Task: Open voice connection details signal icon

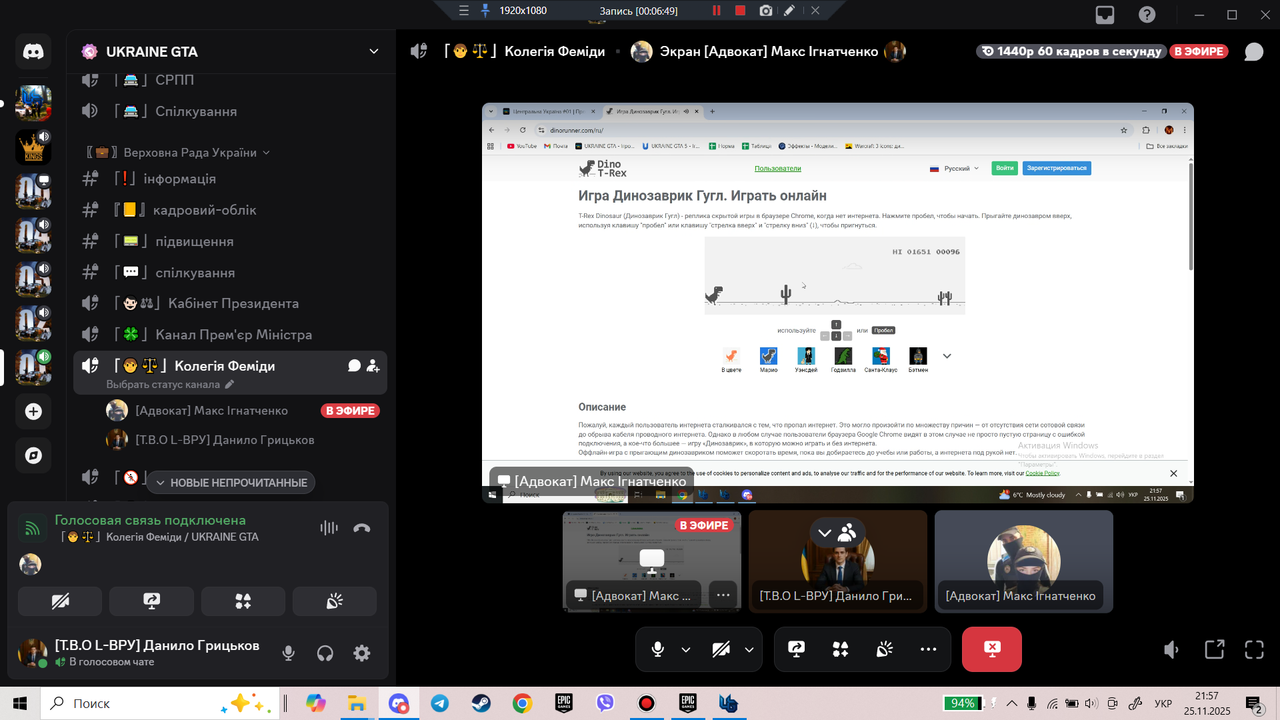Action: (x=33, y=528)
